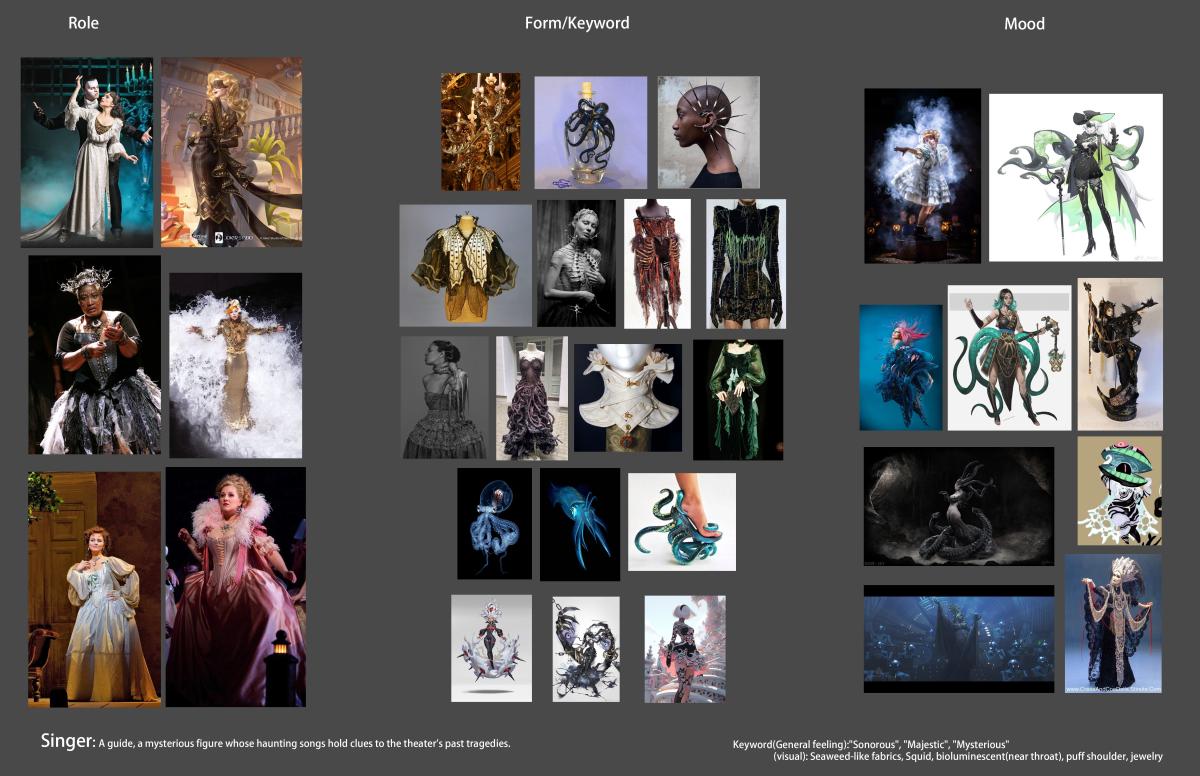
Task: Select the spiked headpiece profile portrait
Action: [x=708, y=132]
